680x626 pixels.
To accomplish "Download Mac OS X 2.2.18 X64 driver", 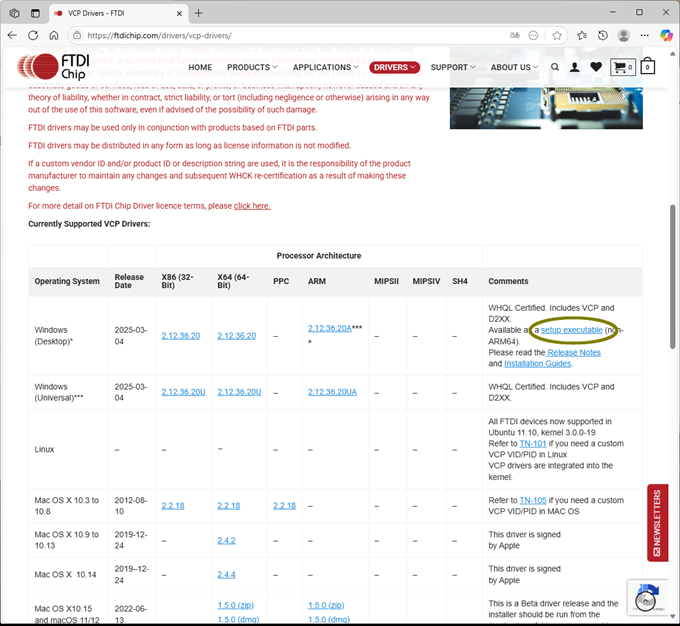I will pos(229,506).
